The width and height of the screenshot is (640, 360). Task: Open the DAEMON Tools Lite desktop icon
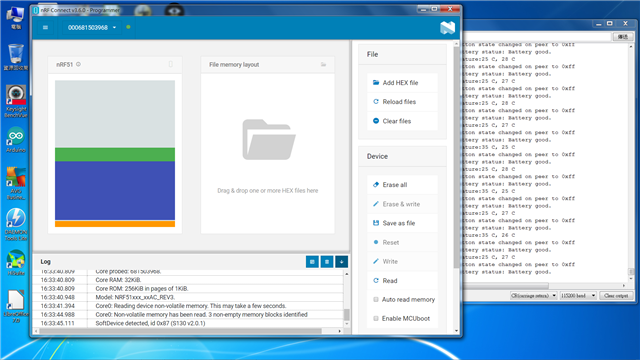coord(16,224)
